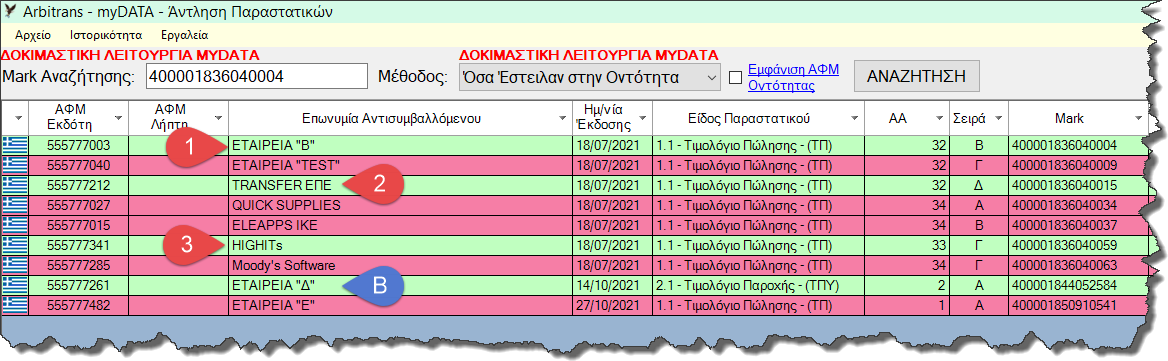Click ΑΦΜ Εκδότη cell 555777285
This screenshot has height=361, width=1168.
click(78, 265)
